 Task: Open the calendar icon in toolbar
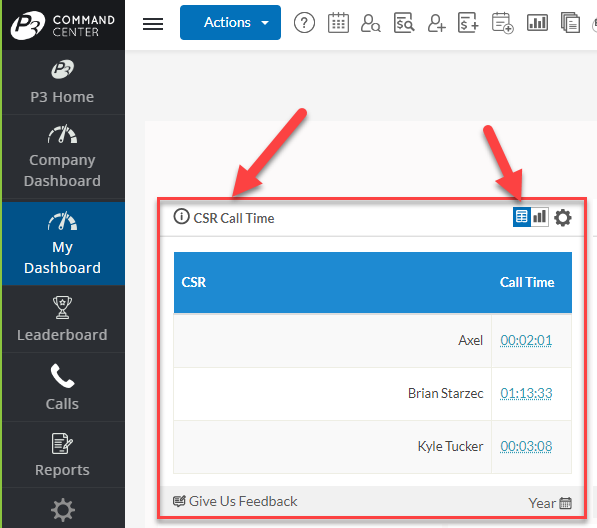[x=338, y=23]
